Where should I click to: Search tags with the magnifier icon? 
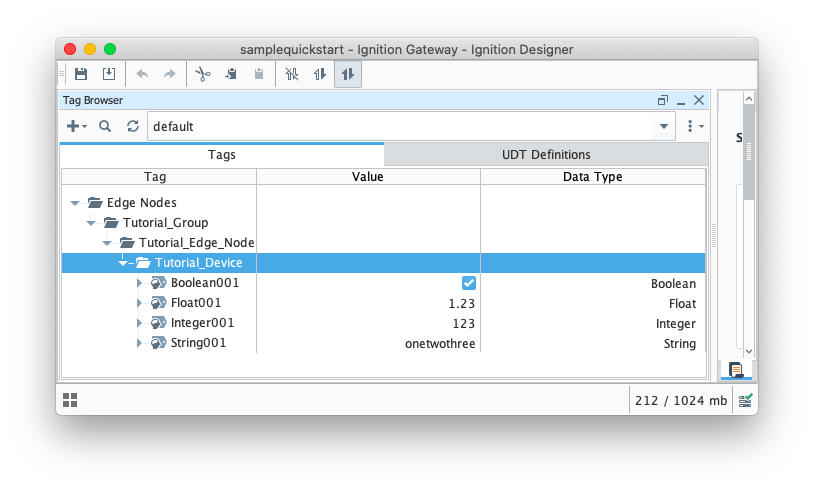[x=105, y=127]
